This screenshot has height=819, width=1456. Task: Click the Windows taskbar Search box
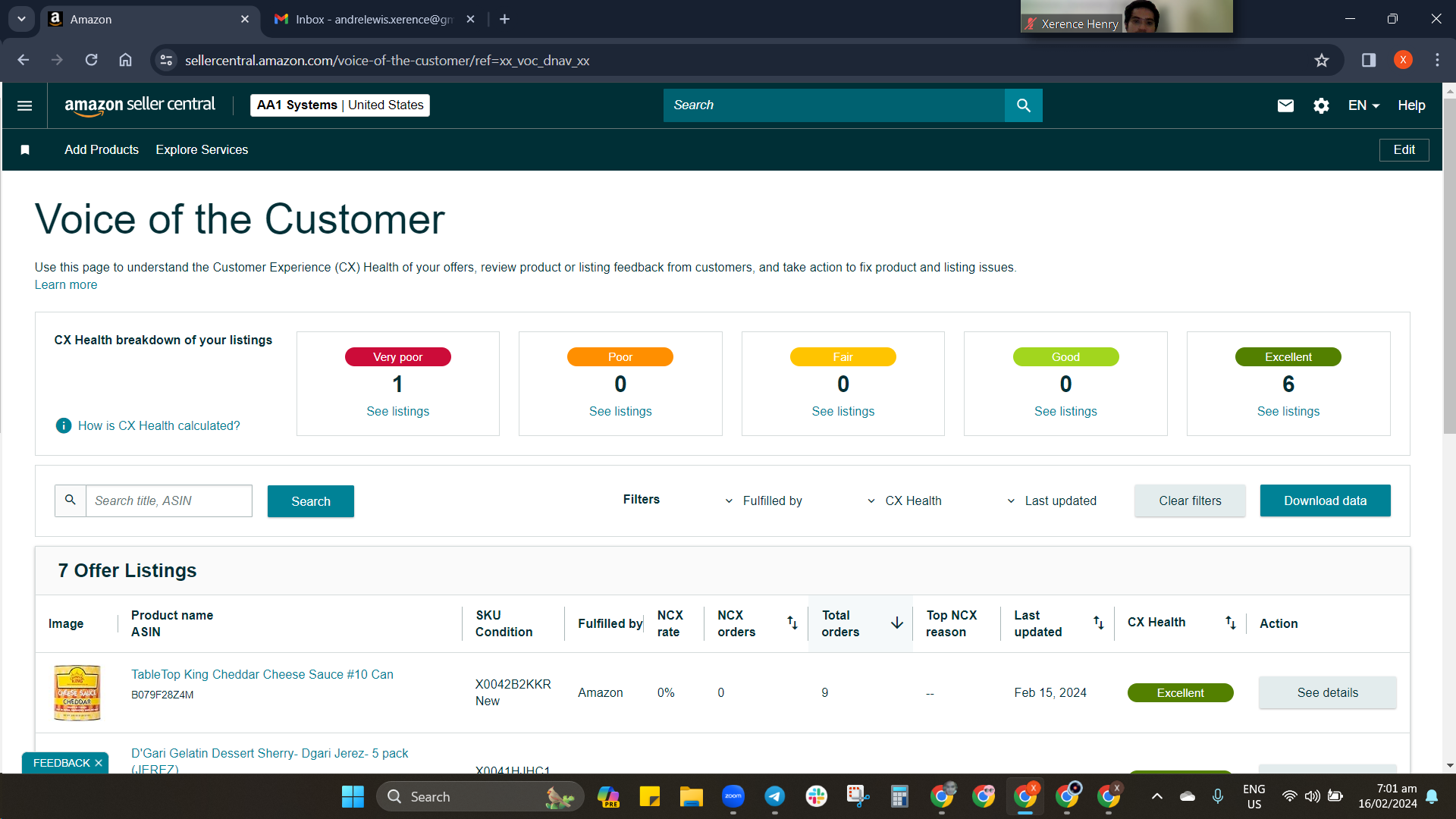480,796
